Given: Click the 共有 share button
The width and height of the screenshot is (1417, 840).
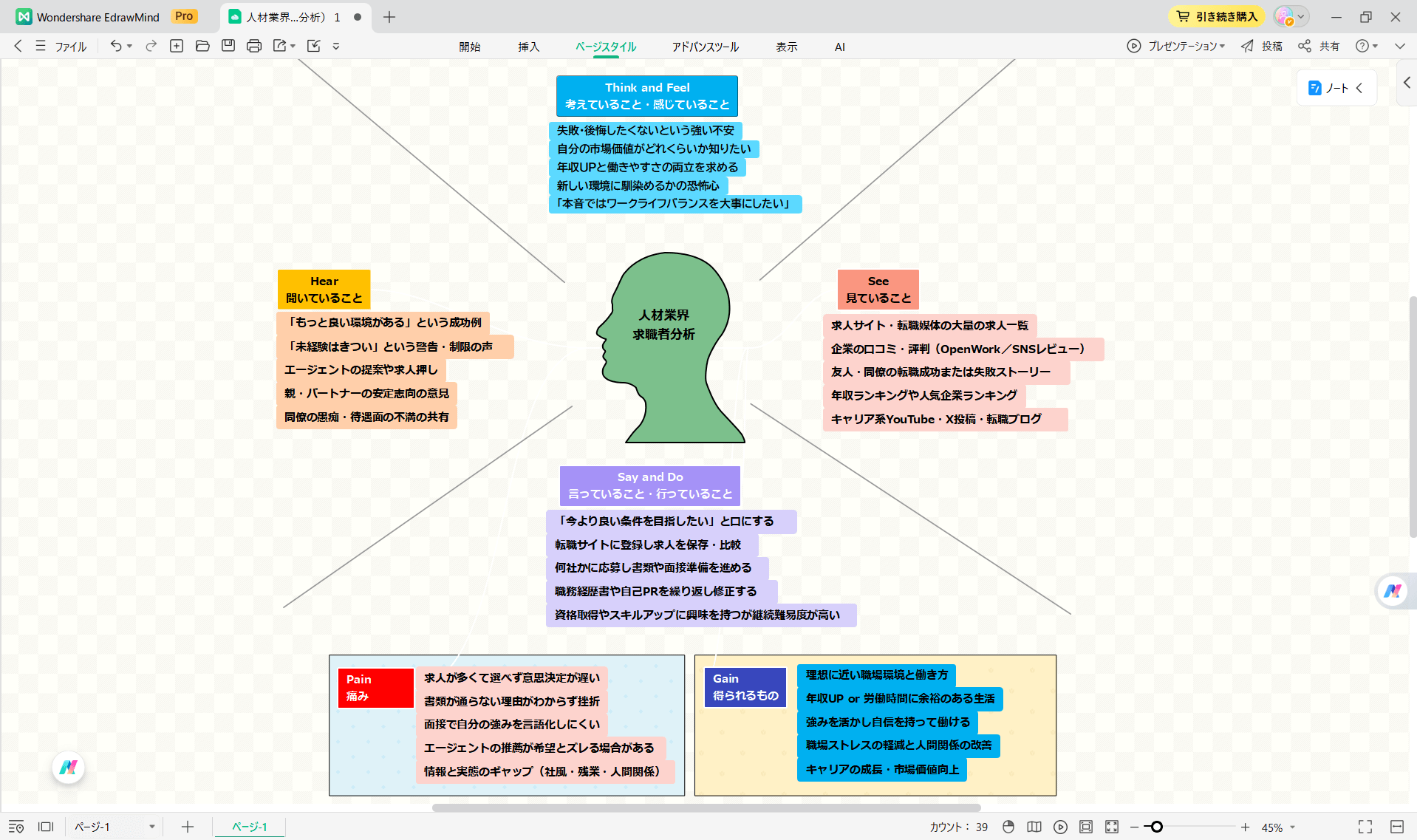Looking at the screenshot, I should 1319,46.
